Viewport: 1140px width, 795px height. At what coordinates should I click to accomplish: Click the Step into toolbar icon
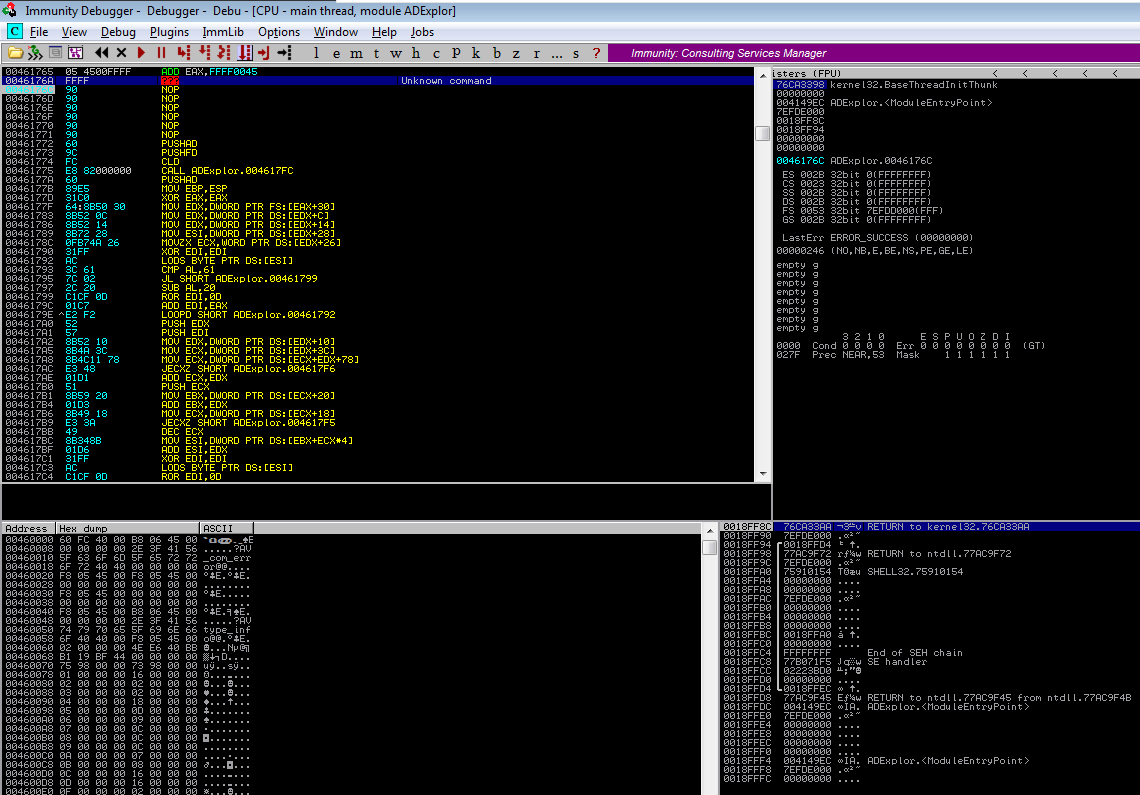click(x=183, y=53)
